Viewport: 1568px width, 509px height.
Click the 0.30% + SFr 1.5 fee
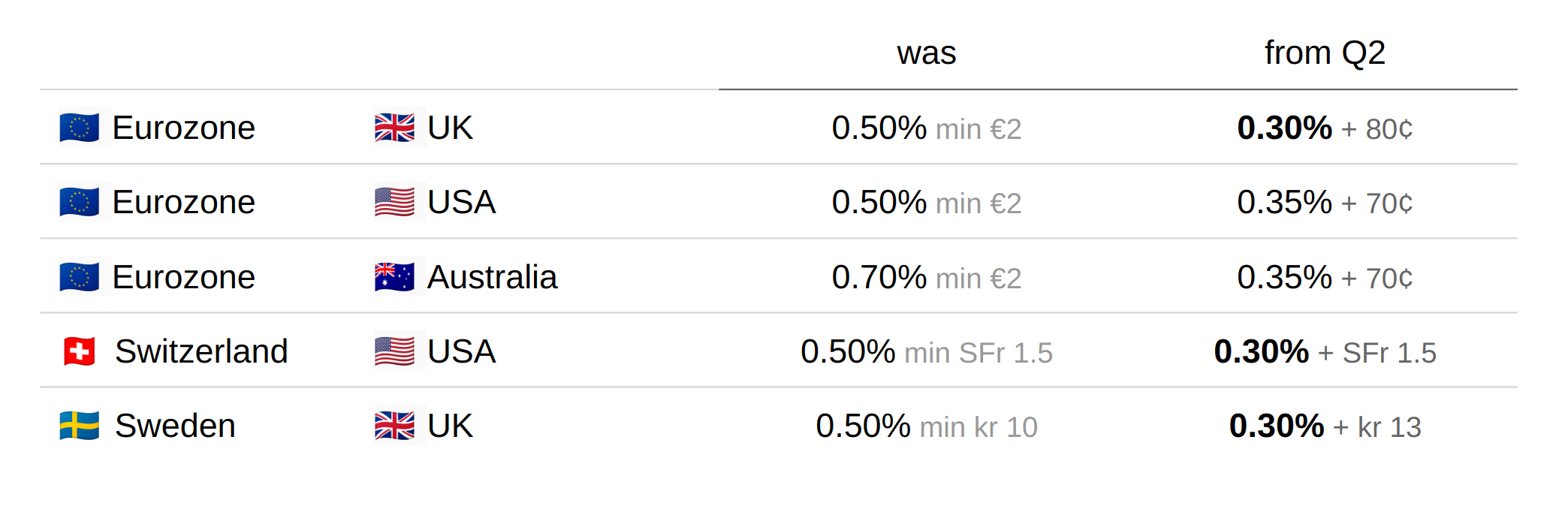(x=1325, y=351)
